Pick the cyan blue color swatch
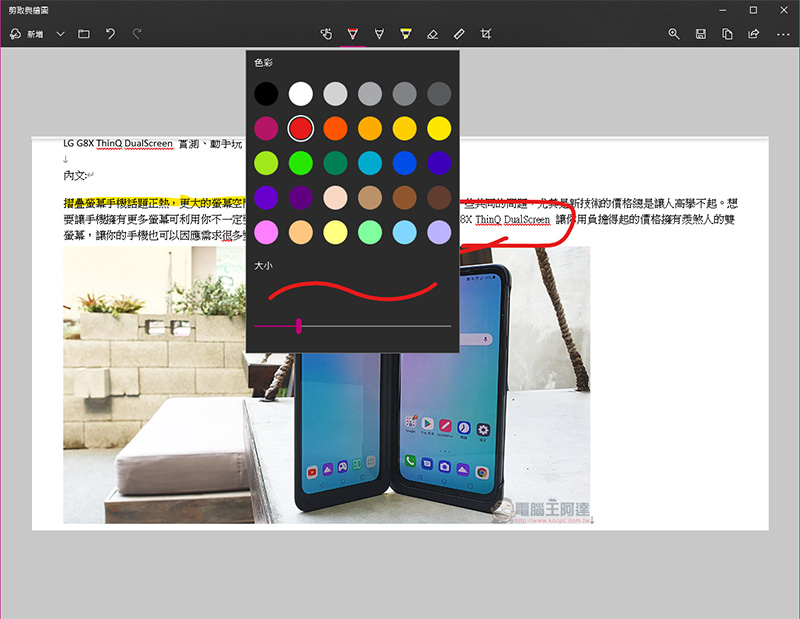The image size is (800, 619). click(x=370, y=163)
